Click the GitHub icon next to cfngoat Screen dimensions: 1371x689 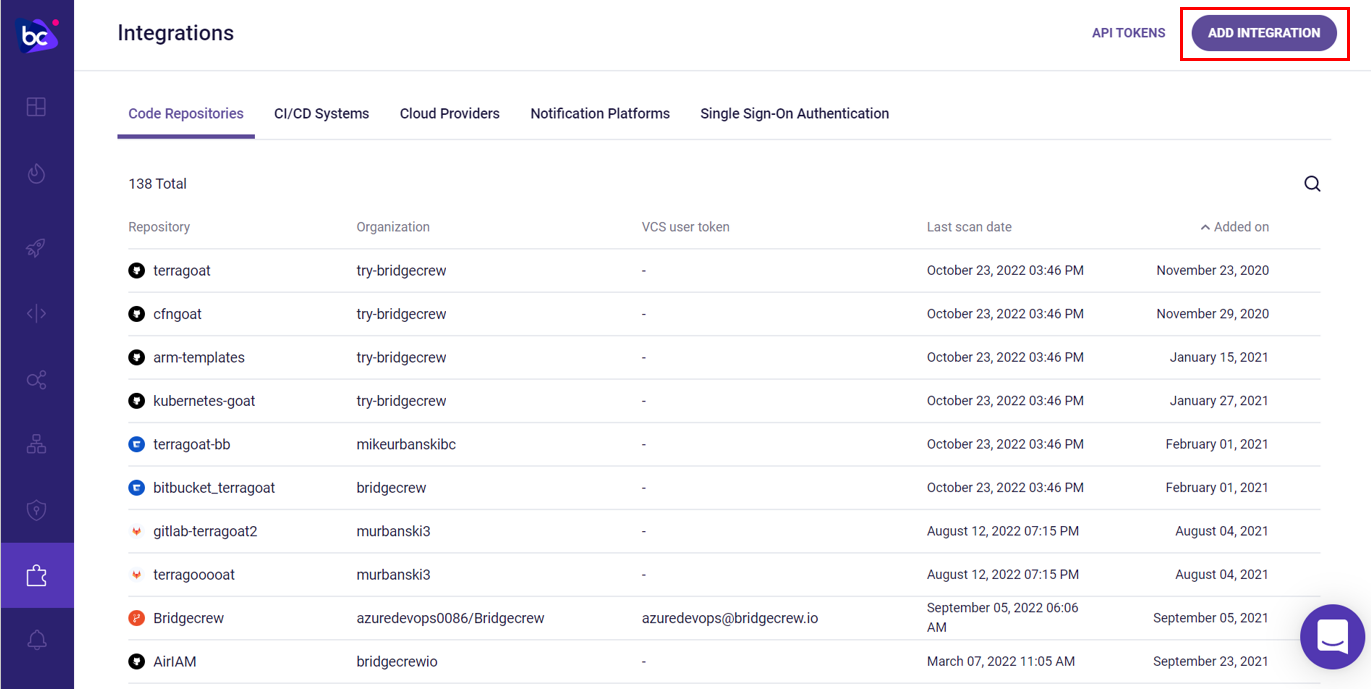click(x=137, y=314)
